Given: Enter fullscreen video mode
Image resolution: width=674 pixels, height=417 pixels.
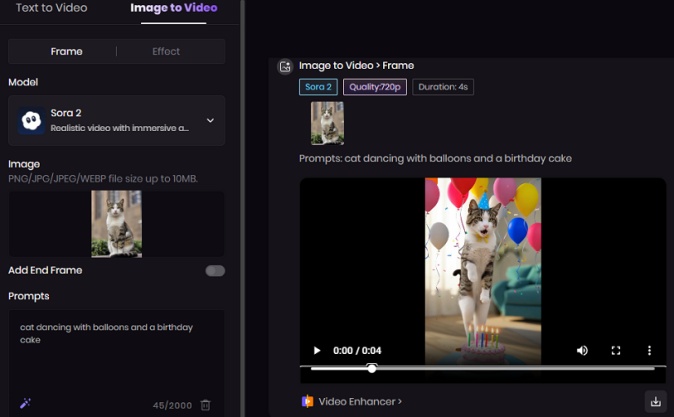Looking at the screenshot, I should [x=616, y=350].
